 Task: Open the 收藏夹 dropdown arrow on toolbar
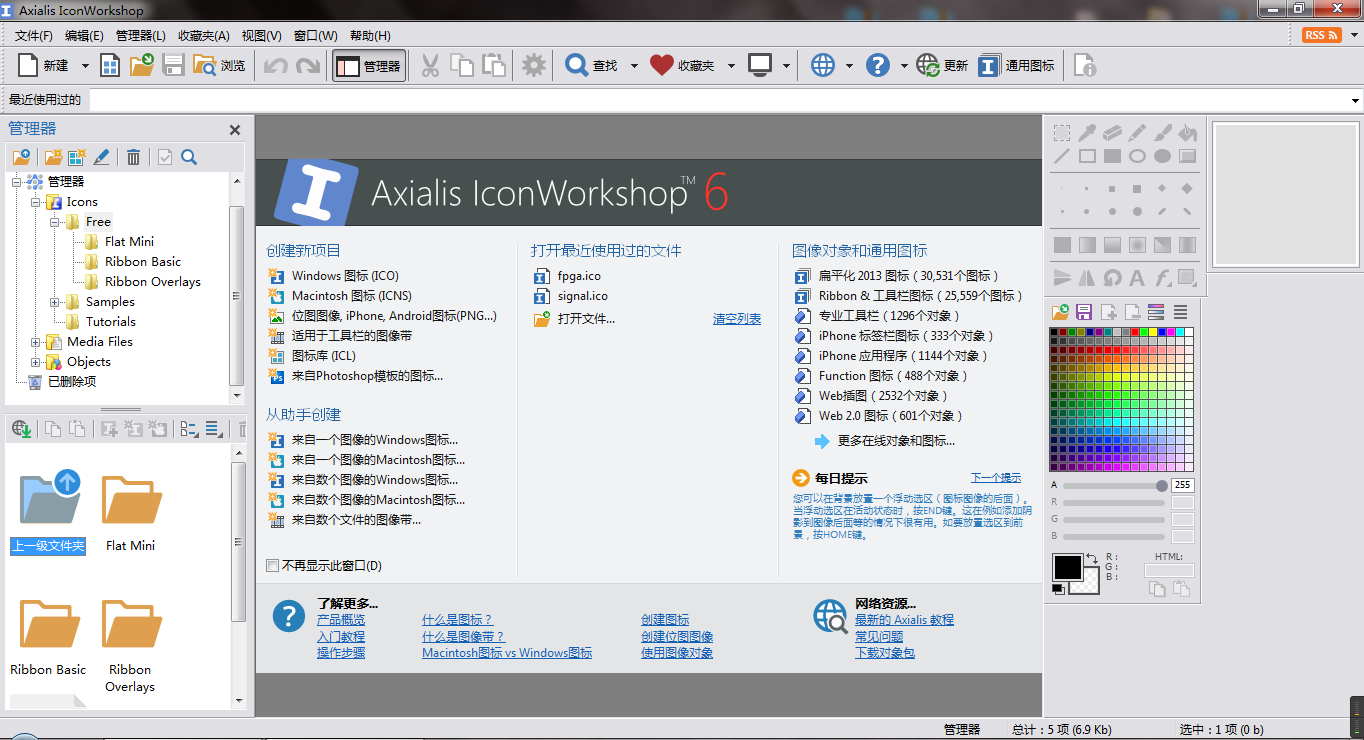(x=731, y=64)
